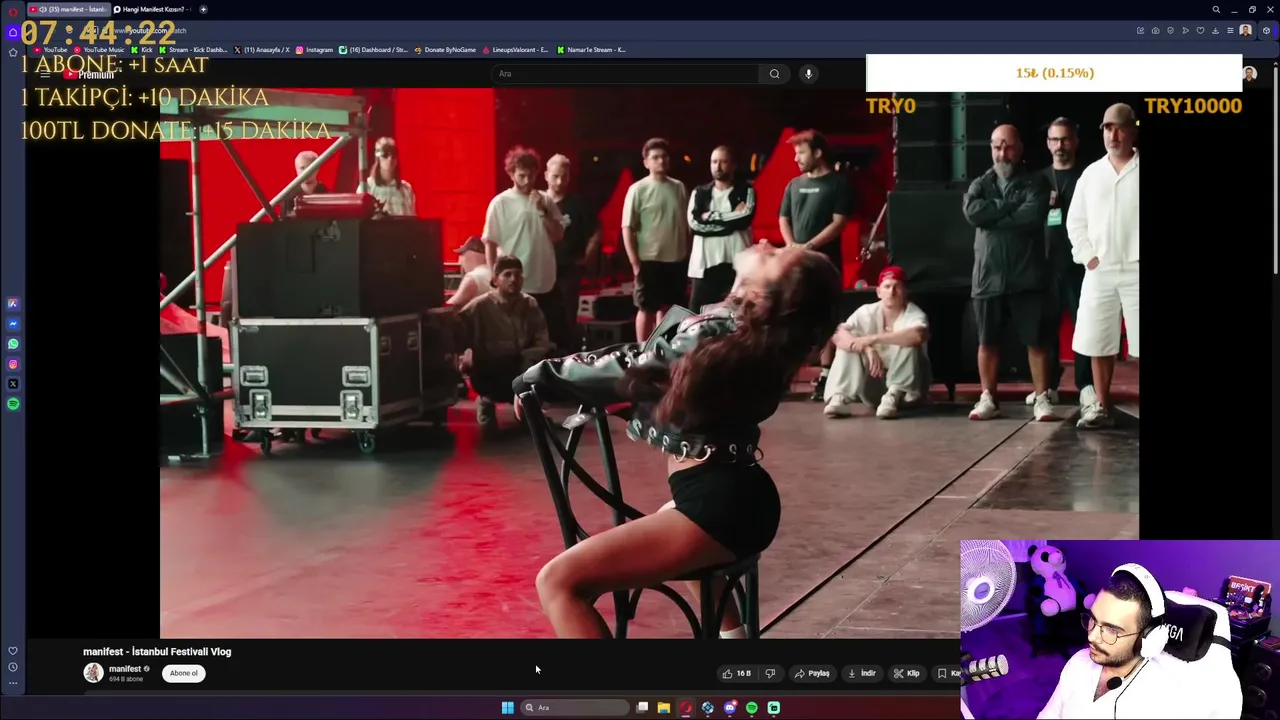Image resolution: width=1280 pixels, height=720 pixels.
Task: Open Spotify from the taskbar
Action: coord(752,708)
